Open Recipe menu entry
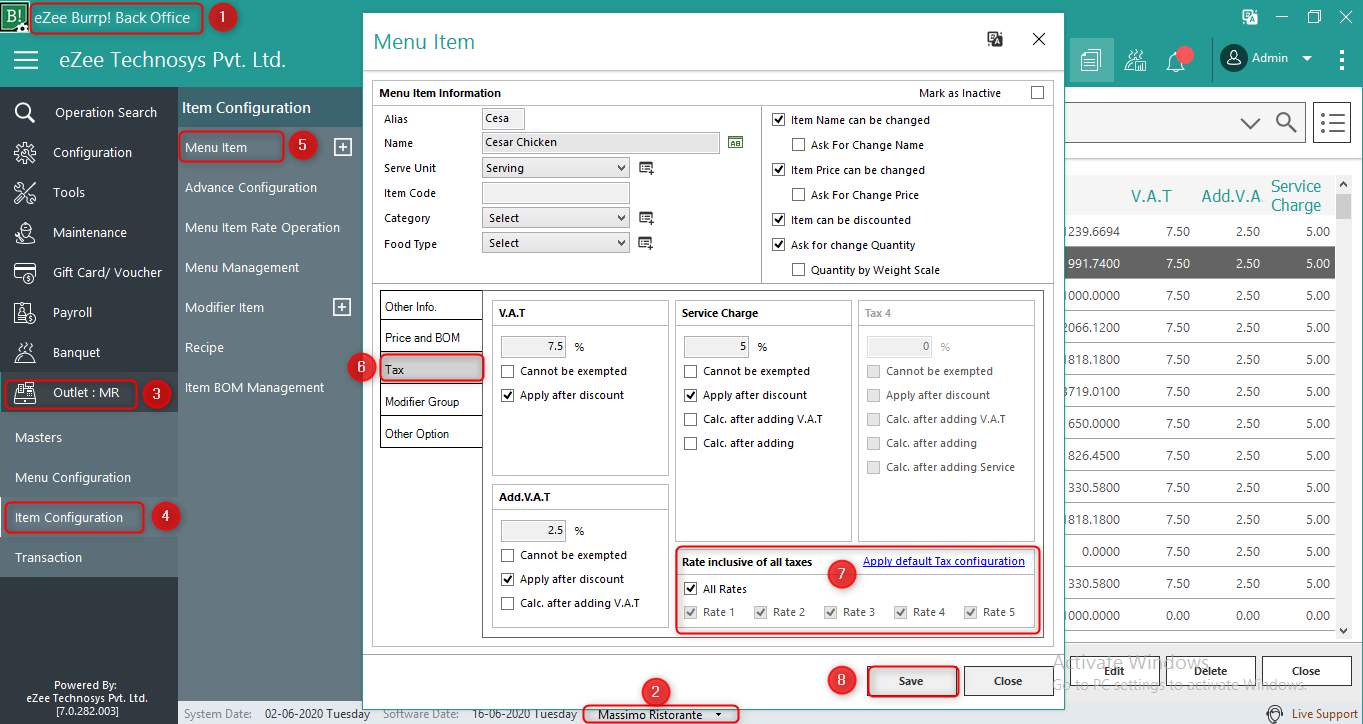1363x724 pixels. tap(204, 347)
